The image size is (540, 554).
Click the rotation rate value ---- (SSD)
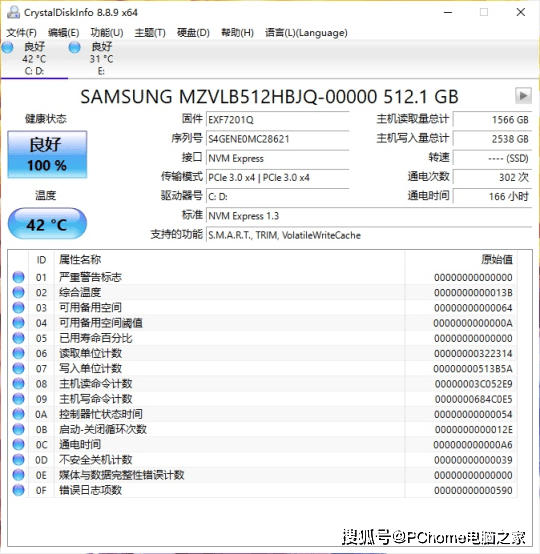point(492,158)
